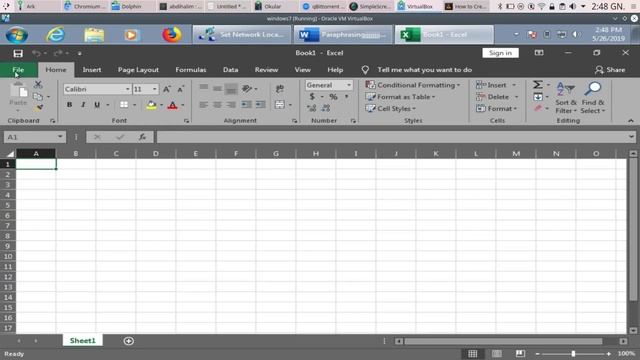
Task: Align text right in the cell
Action: coord(231,105)
